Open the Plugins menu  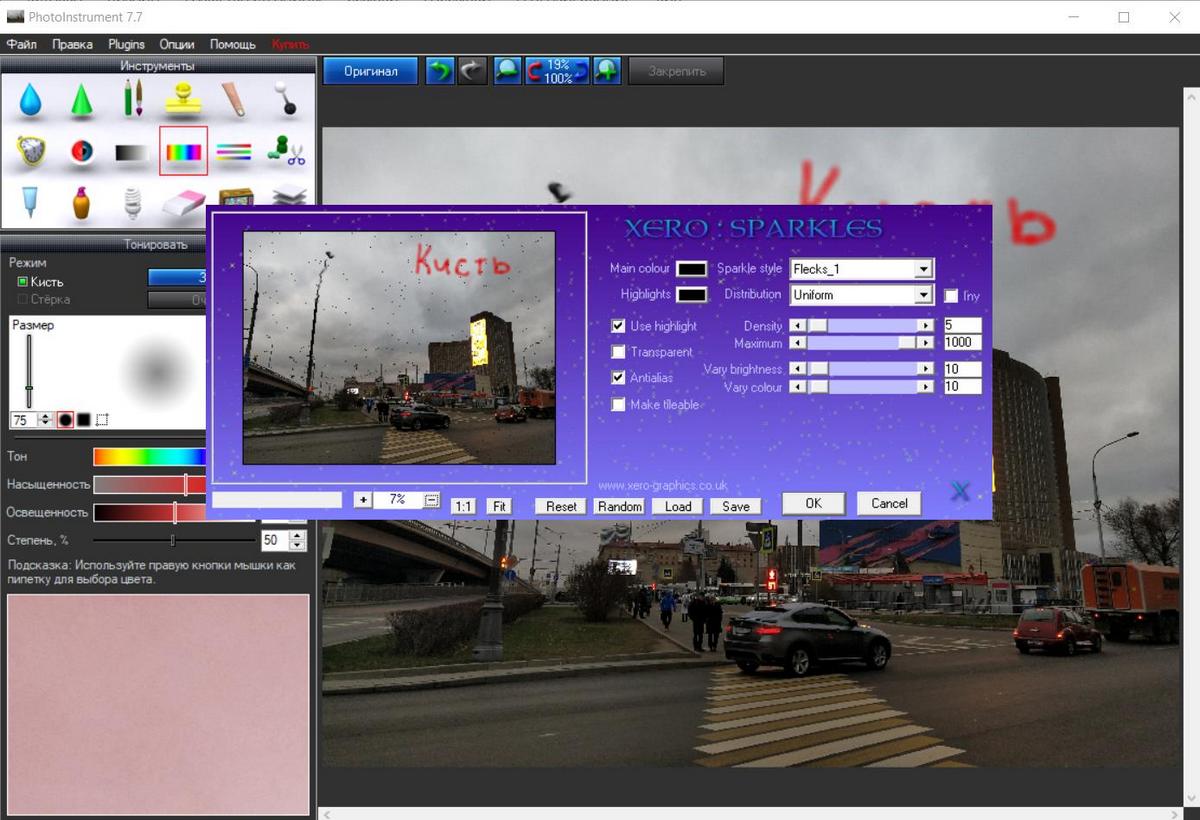click(x=127, y=44)
